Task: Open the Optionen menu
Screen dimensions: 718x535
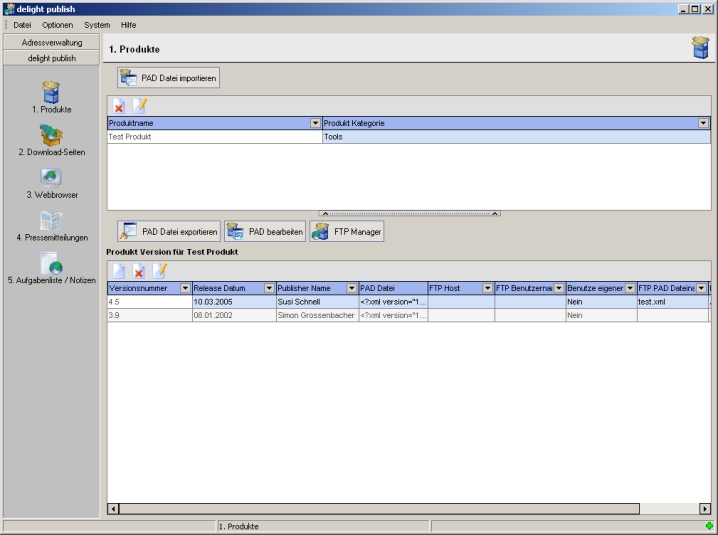Action: pos(58,24)
